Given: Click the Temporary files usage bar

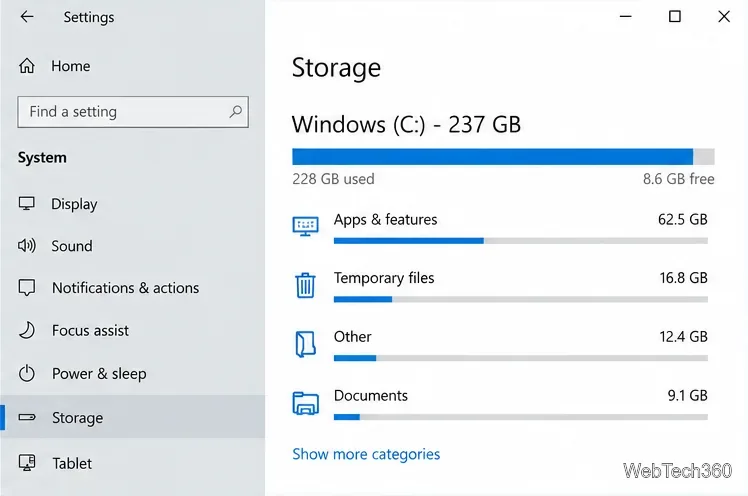Looking at the screenshot, I should (521, 300).
